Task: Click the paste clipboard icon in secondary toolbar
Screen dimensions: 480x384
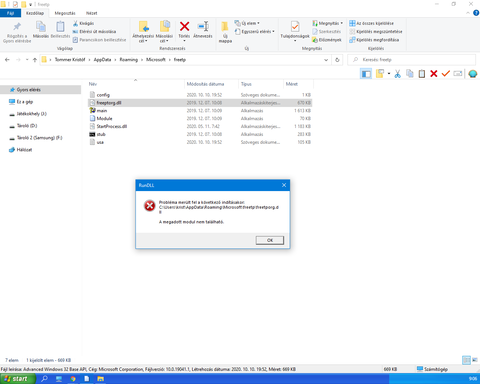Action: point(422,74)
